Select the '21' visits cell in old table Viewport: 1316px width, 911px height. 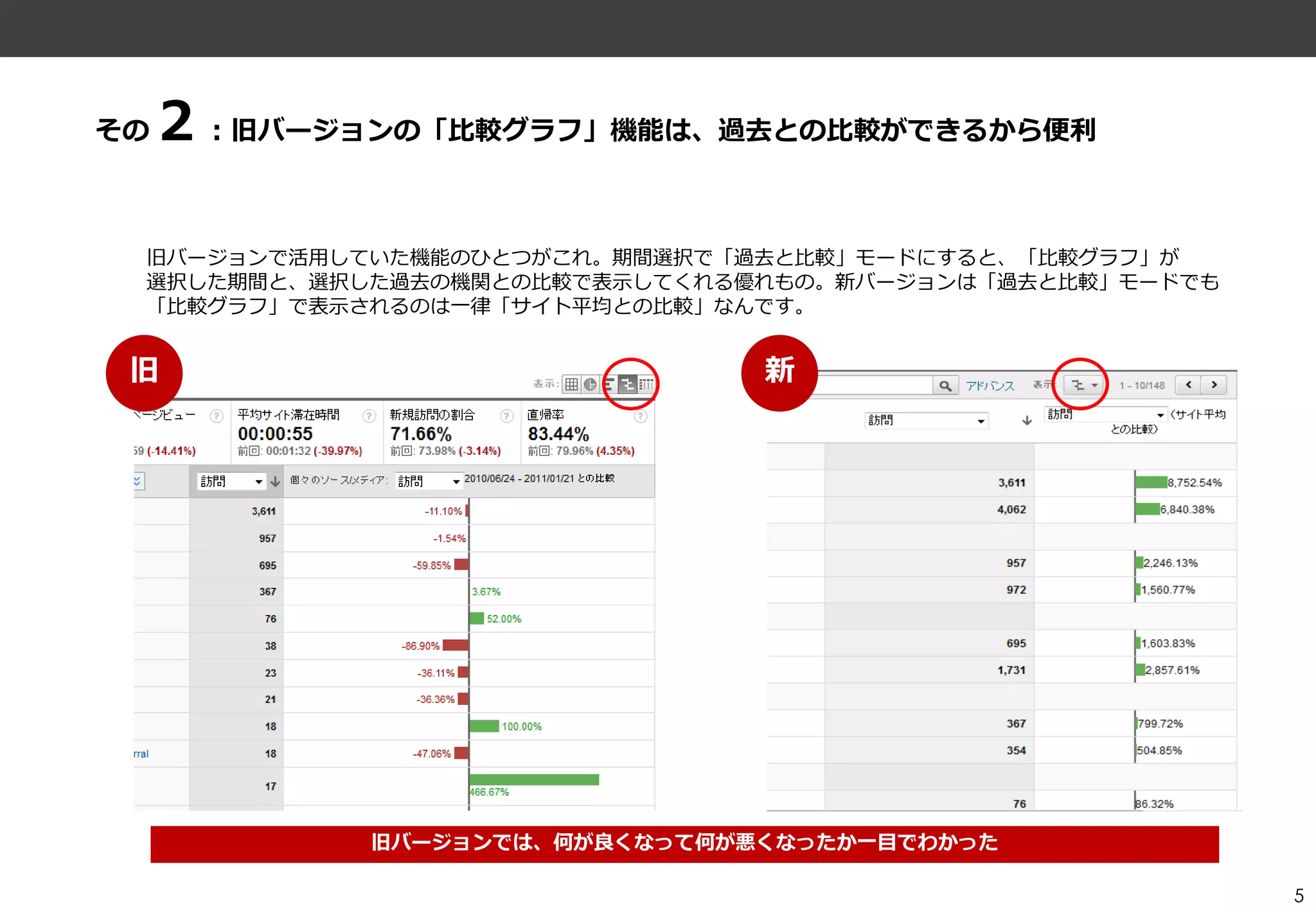coord(271,699)
